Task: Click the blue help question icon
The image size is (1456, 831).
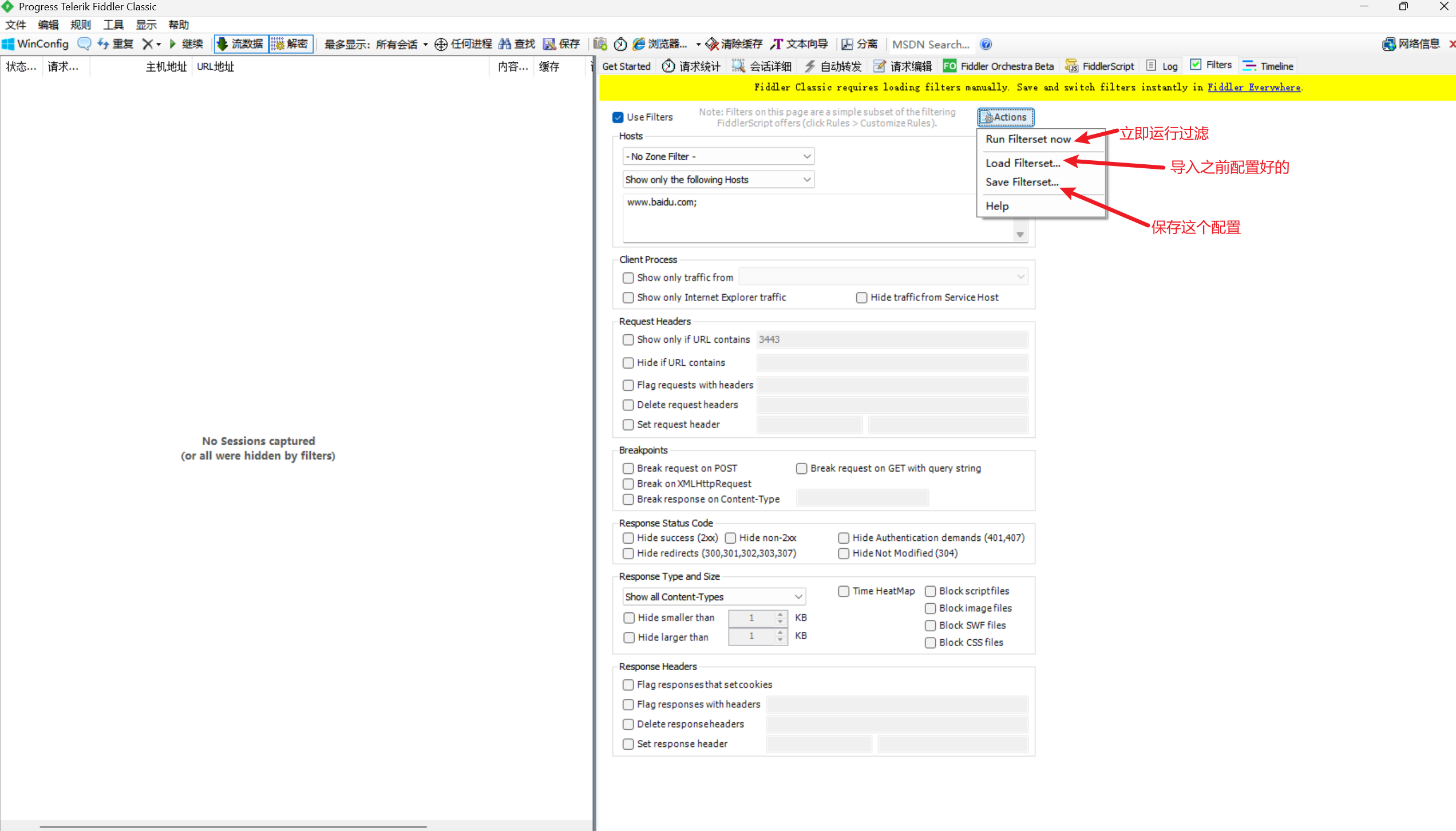Action: tap(986, 44)
